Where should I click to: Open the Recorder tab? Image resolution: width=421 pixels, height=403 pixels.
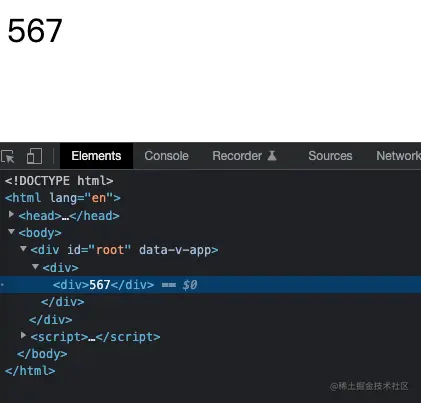coord(237,156)
